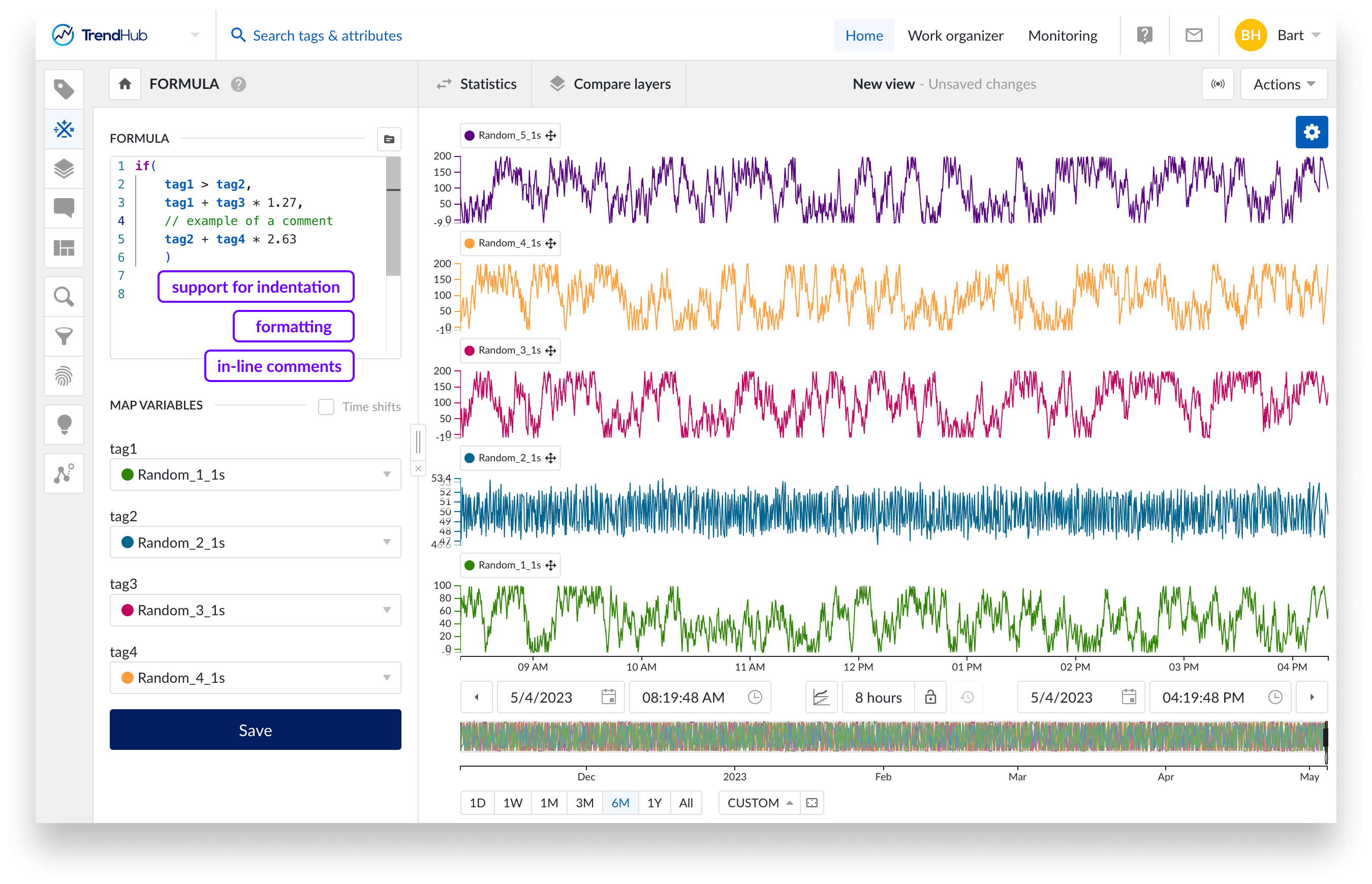Open the formula folder icon button
Screen dimensions: 1372x884
coord(389,139)
